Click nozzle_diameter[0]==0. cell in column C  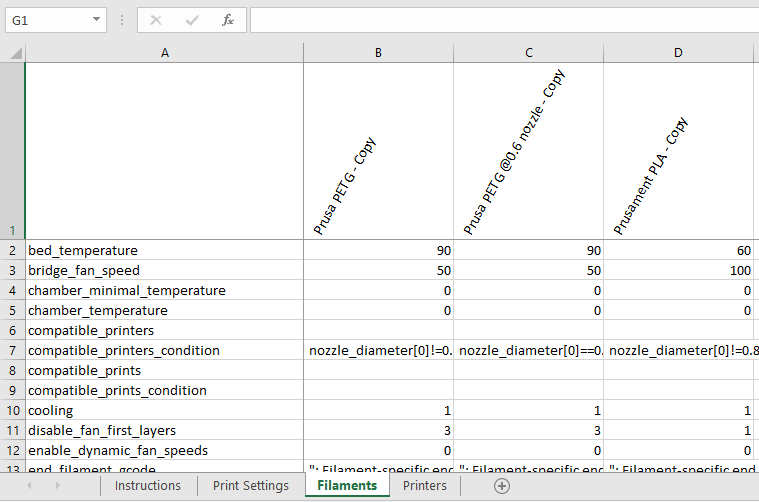[529, 350]
